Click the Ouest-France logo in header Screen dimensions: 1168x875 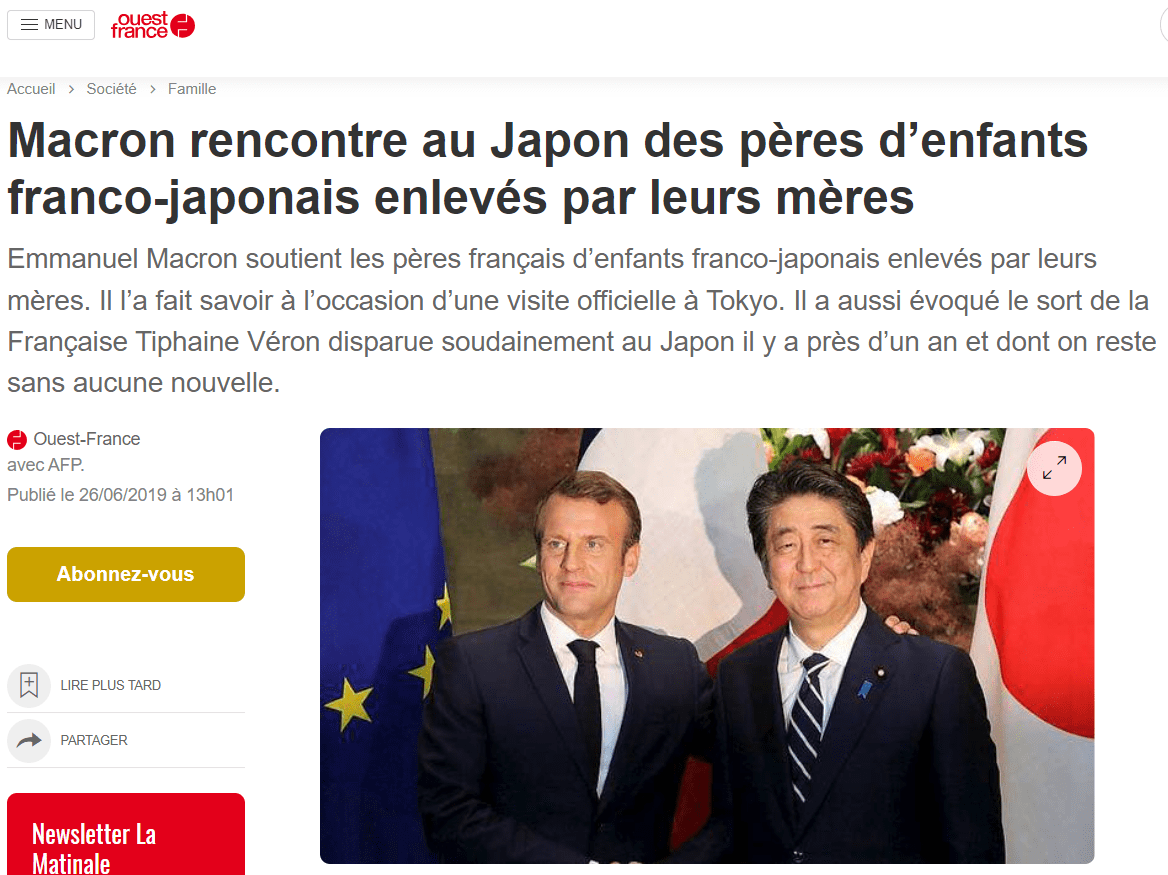click(x=153, y=25)
